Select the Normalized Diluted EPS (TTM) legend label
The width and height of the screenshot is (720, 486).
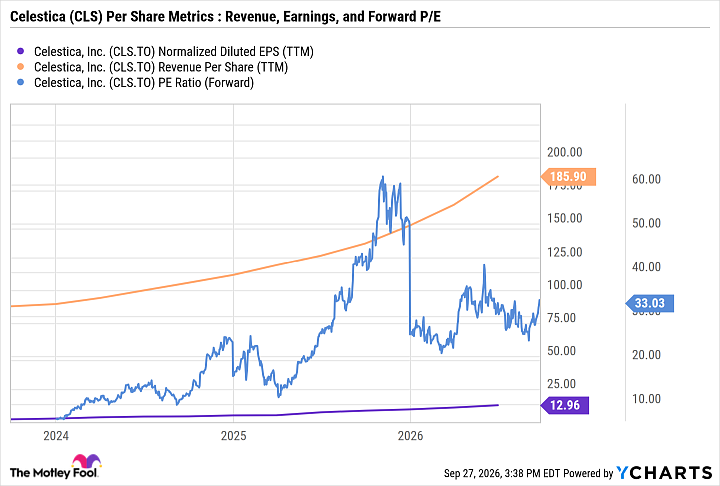[174, 51]
